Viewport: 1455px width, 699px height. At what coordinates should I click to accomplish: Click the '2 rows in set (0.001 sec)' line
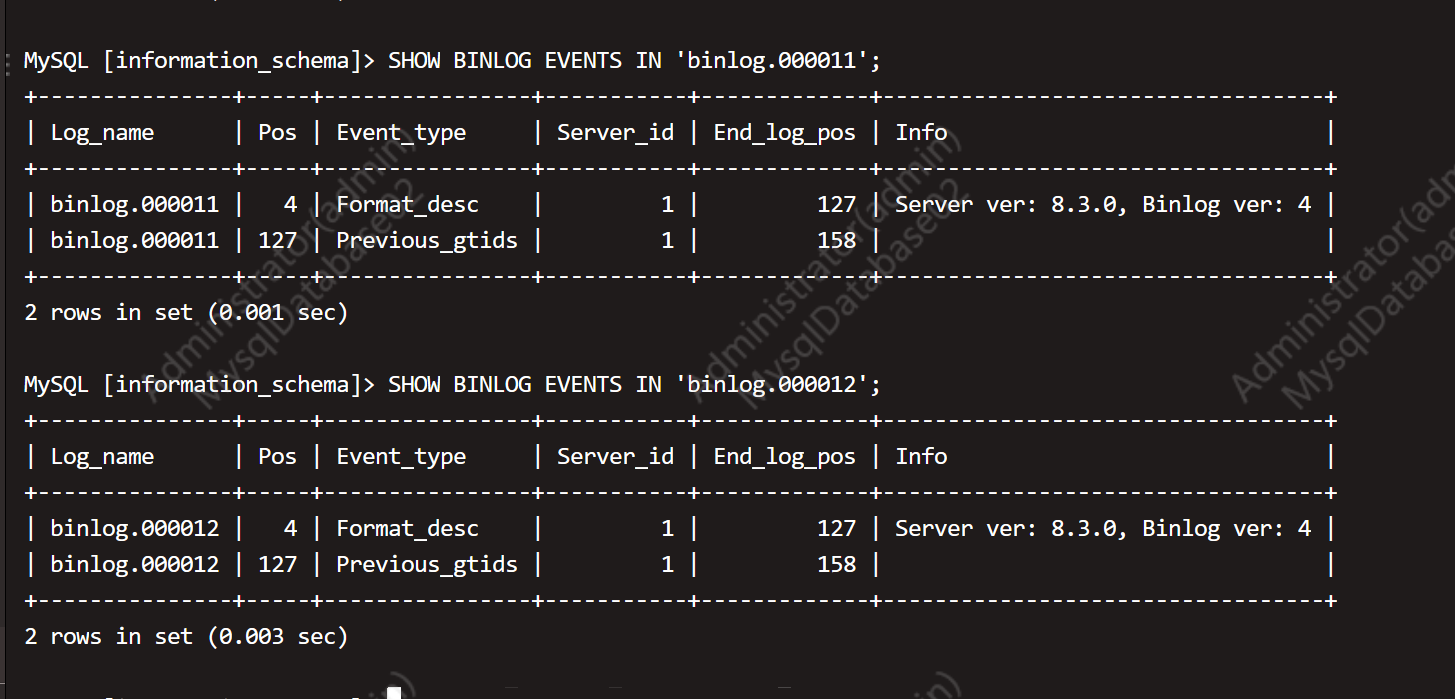pyautogui.click(x=186, y=313)
